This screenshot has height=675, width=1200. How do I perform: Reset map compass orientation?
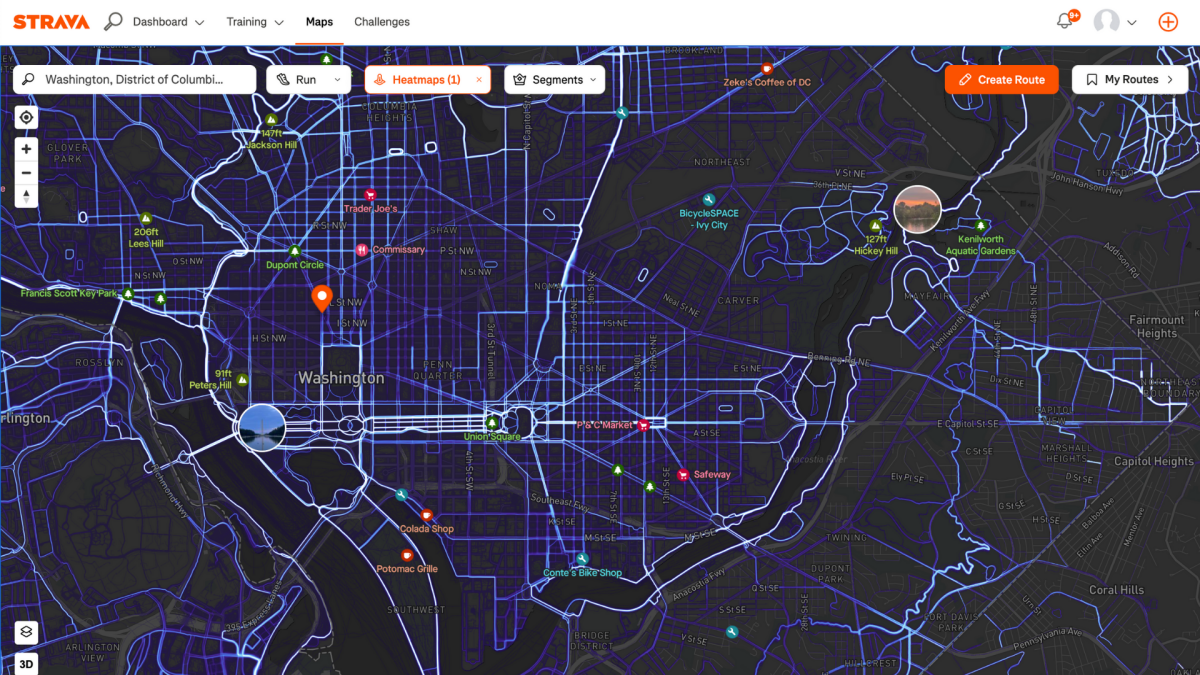(x=26, y=196)
